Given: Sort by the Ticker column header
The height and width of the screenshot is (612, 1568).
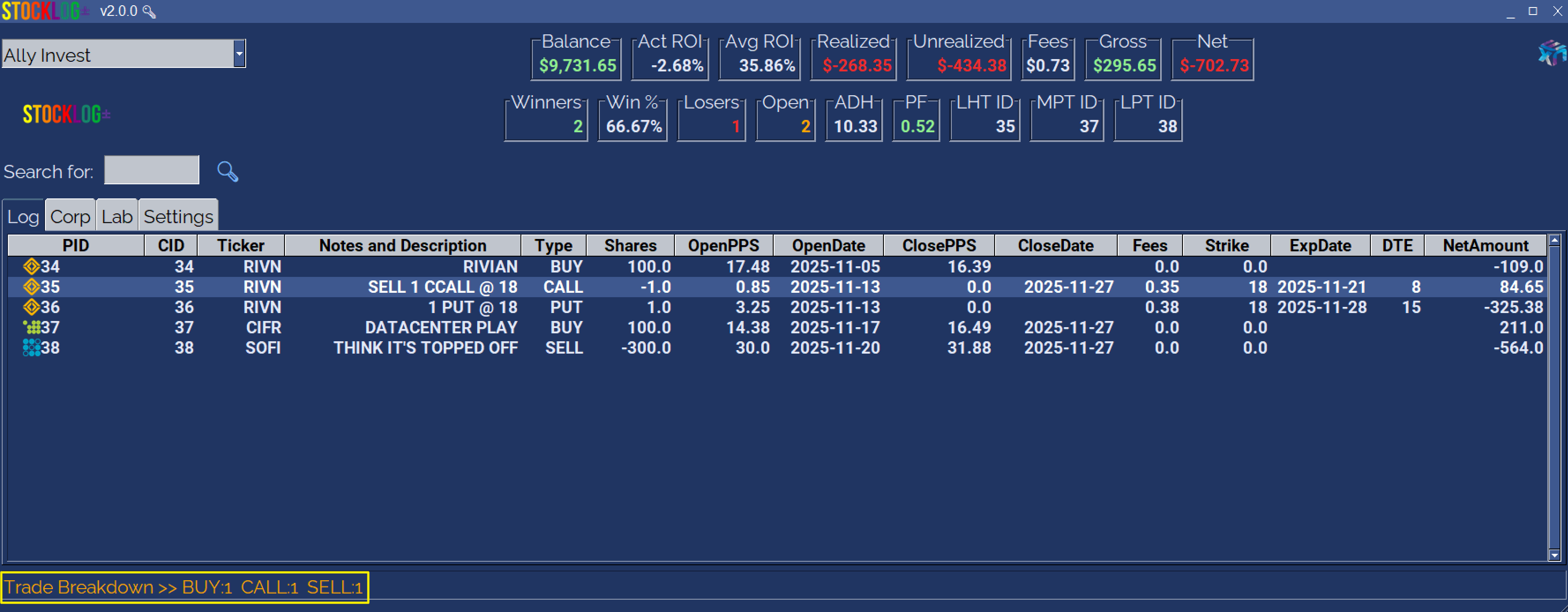Looking at the screenshot, I should [240, 246].
